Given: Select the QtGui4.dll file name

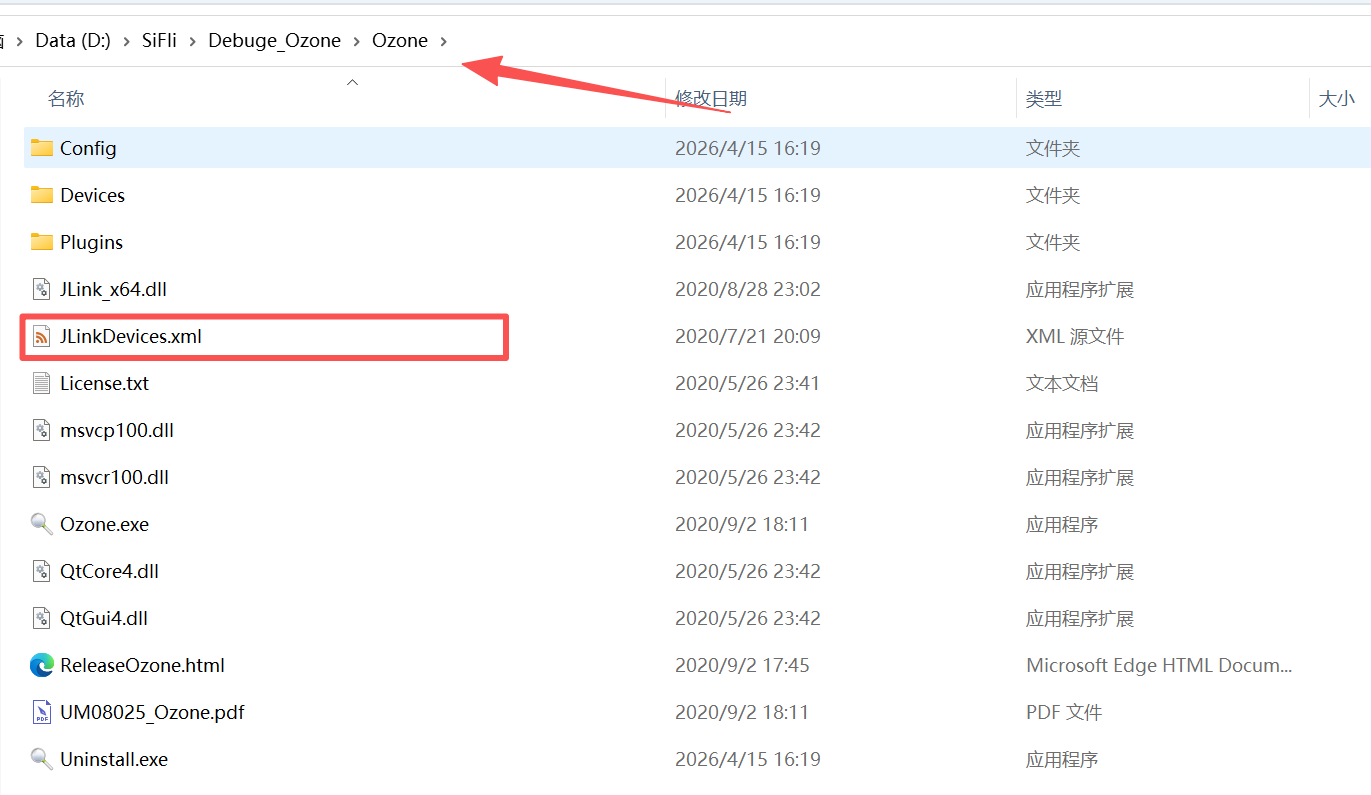Looking at the screenshot, I should point(104,618).
